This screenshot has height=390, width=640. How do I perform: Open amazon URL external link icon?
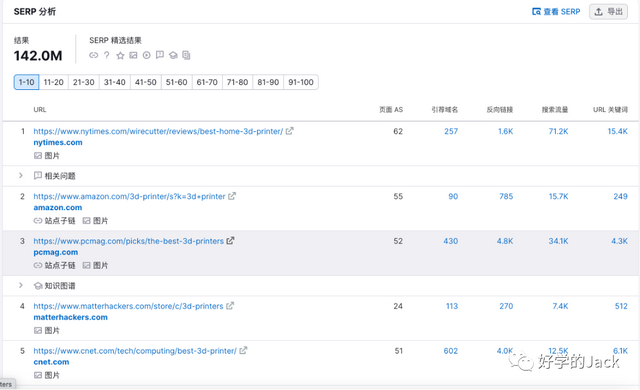[232, 196]
